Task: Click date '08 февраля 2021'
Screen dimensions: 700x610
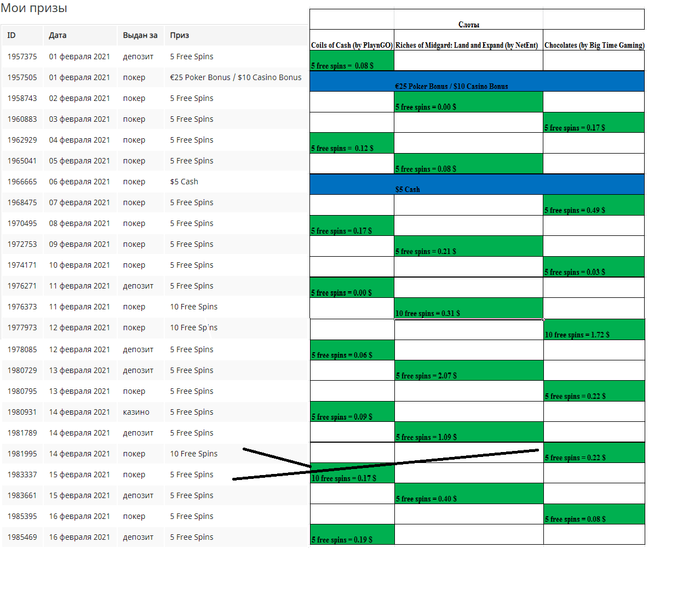Action: point(79,223)
